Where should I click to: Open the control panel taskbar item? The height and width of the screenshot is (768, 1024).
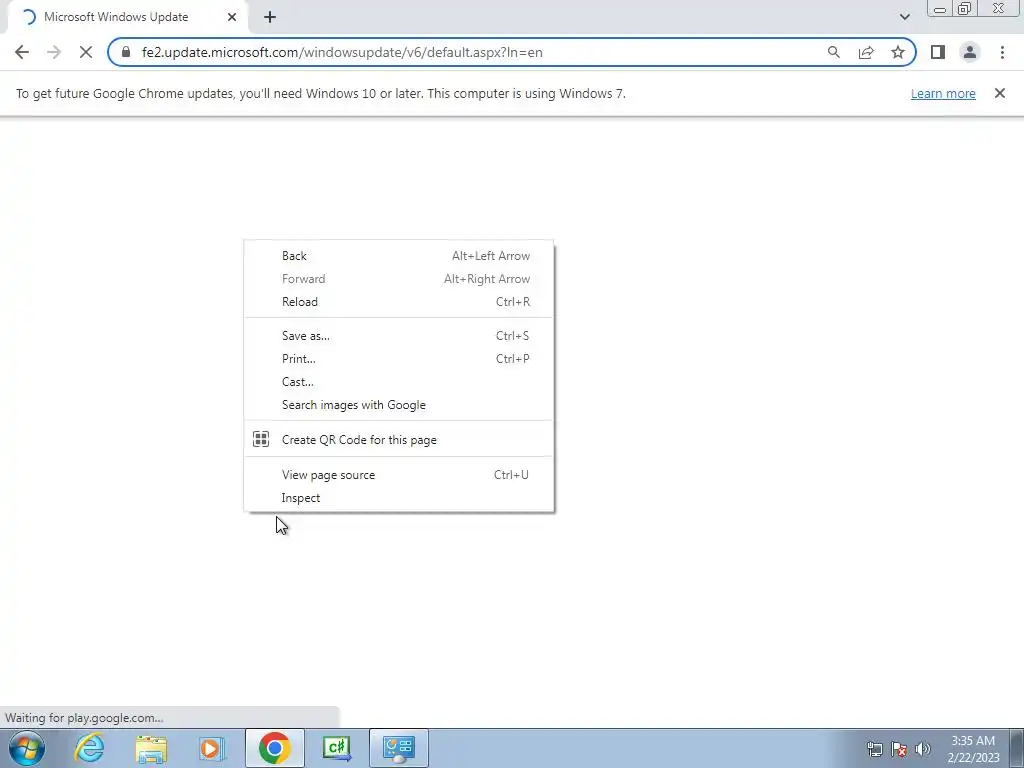point(399,748)
